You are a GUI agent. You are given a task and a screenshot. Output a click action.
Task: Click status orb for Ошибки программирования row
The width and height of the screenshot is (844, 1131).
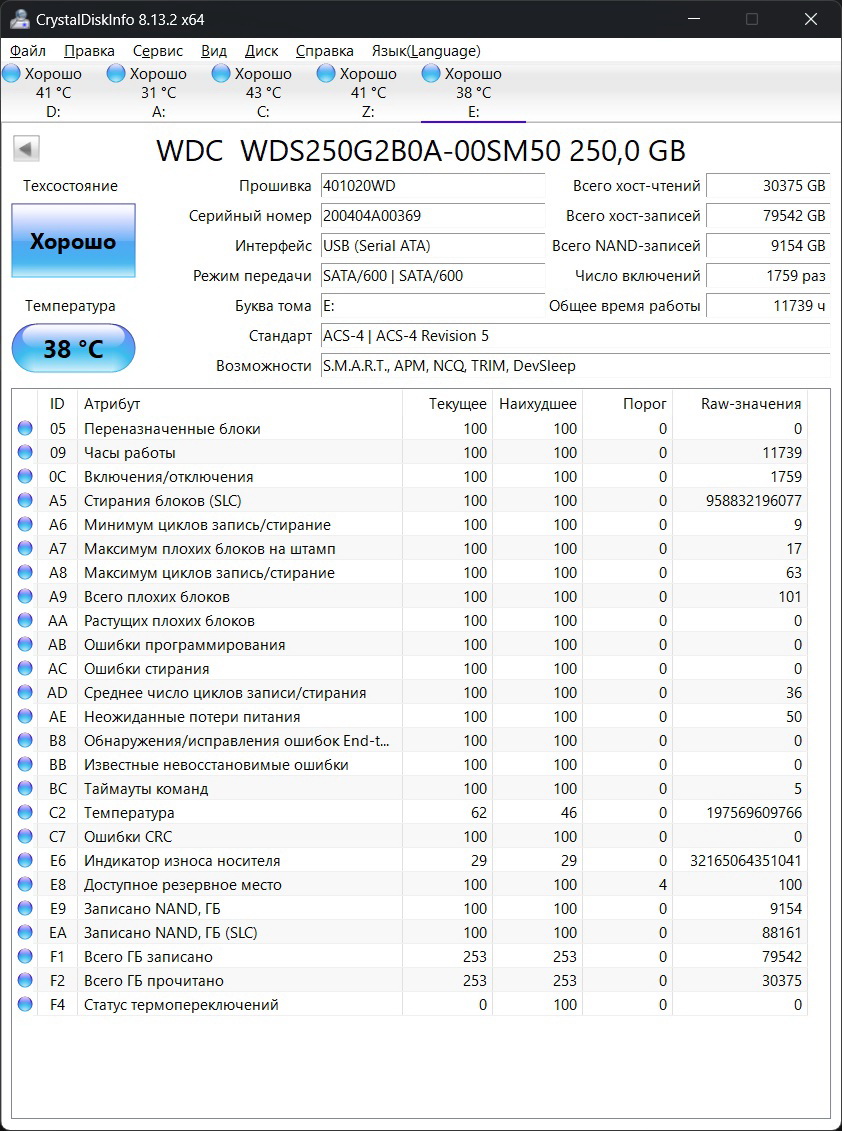pos(25,645)
